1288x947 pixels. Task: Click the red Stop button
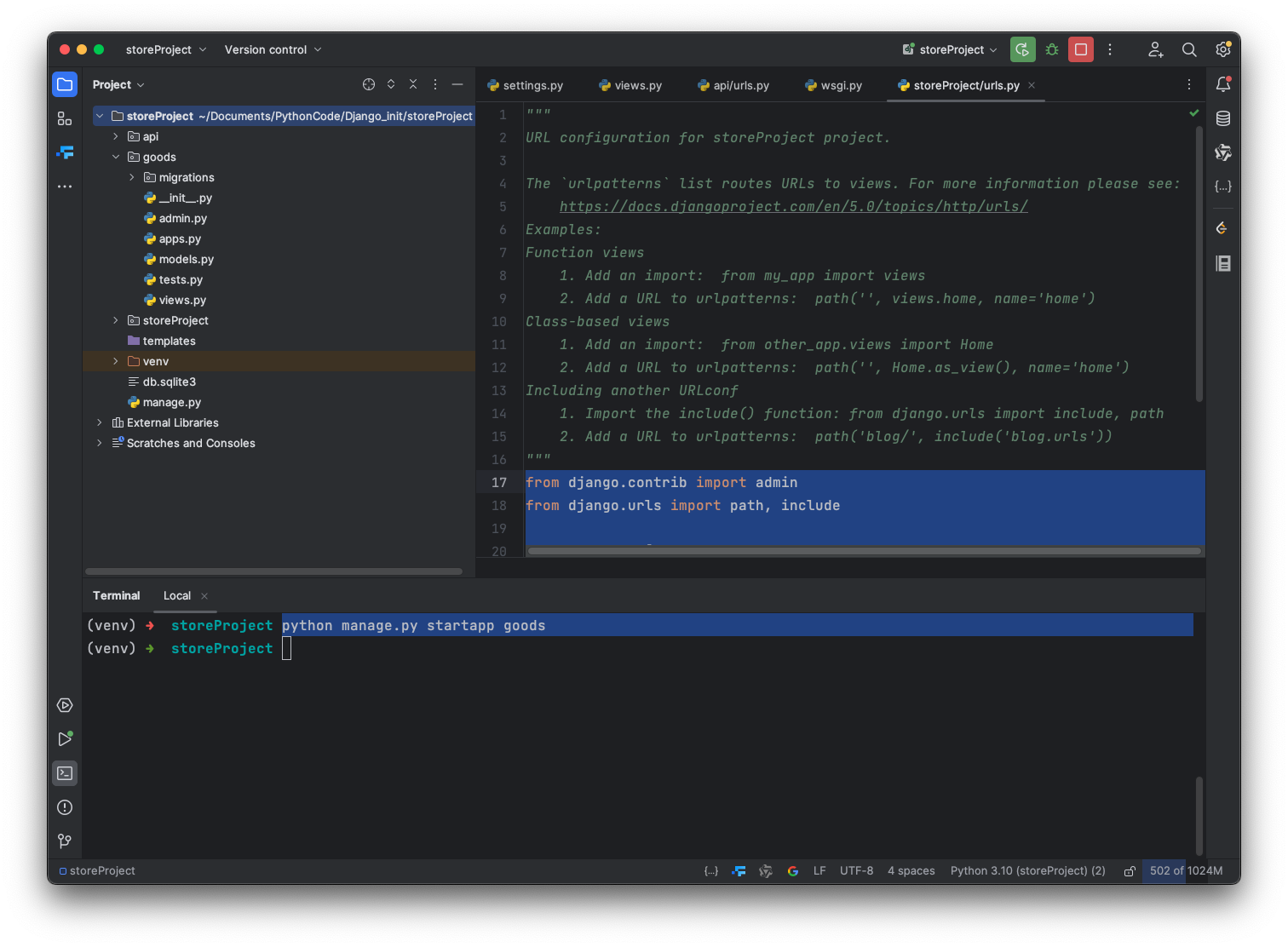point(1081,49)
